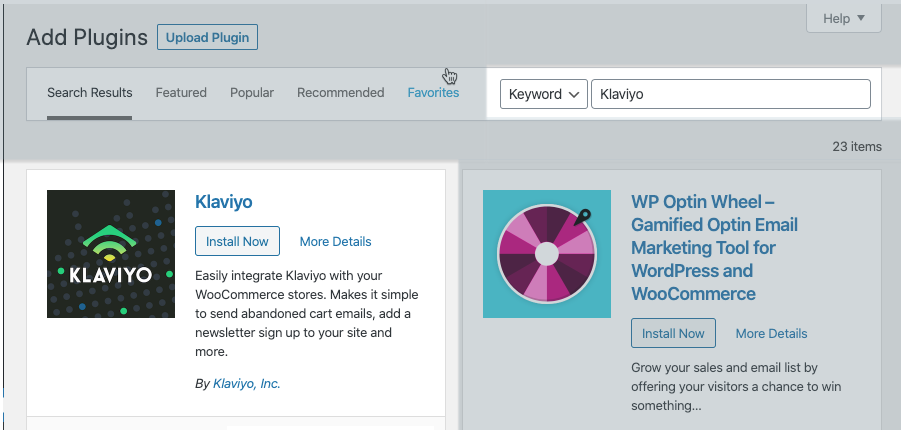Click the Klaviyo description paragraph

307,313
